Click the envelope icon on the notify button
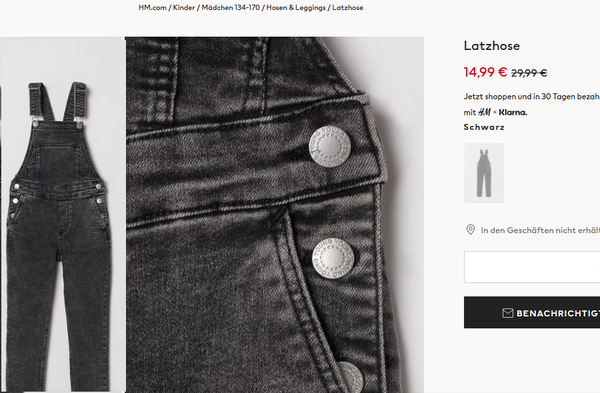 click(507, 313)
